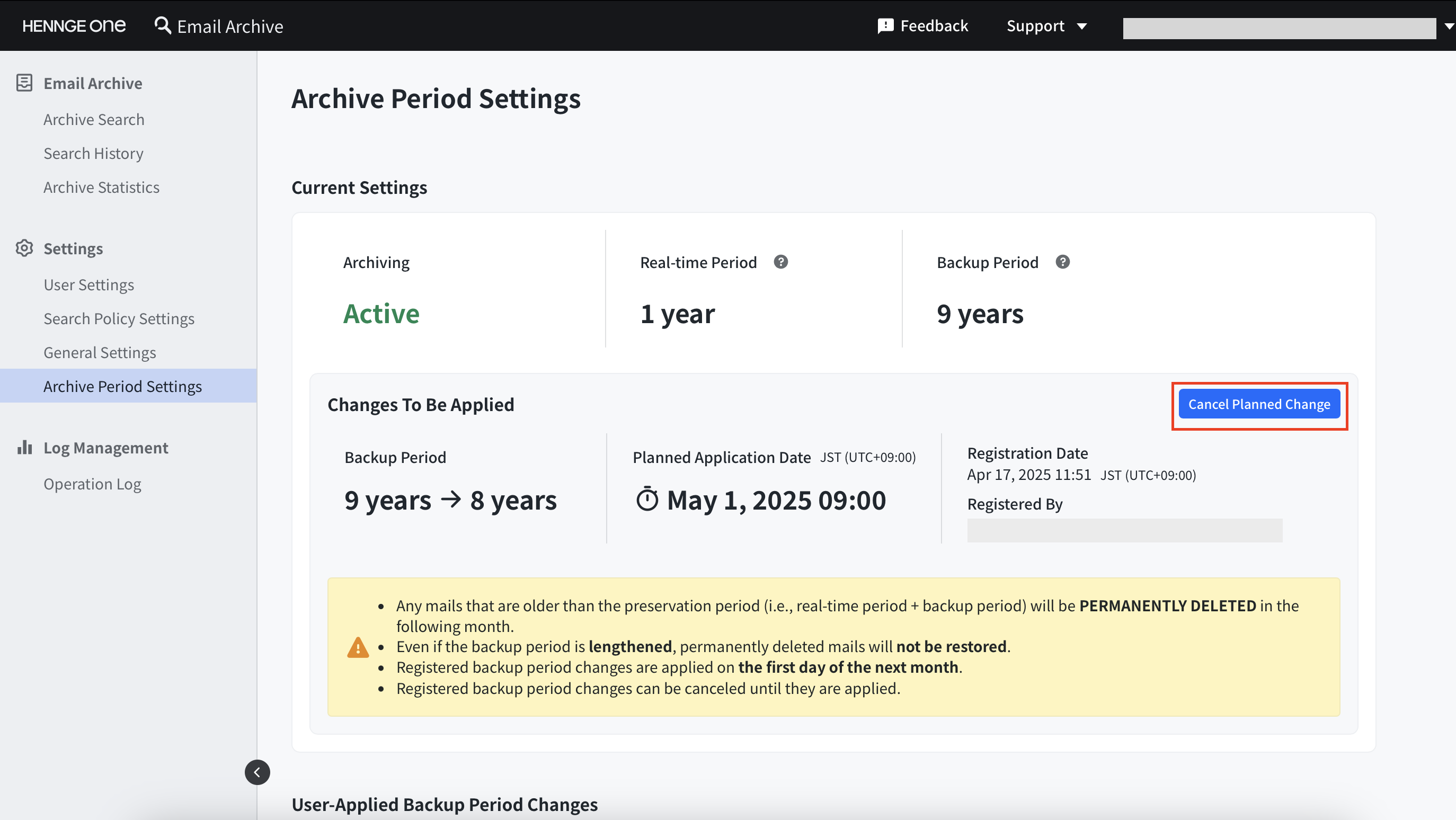Click the 'Changes To Be Applied' heading

click(421, 405)
